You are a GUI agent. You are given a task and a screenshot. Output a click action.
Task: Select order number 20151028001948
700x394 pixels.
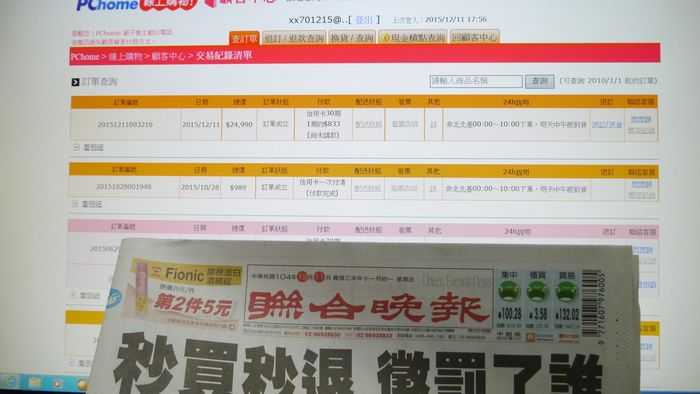pos(124,187)
